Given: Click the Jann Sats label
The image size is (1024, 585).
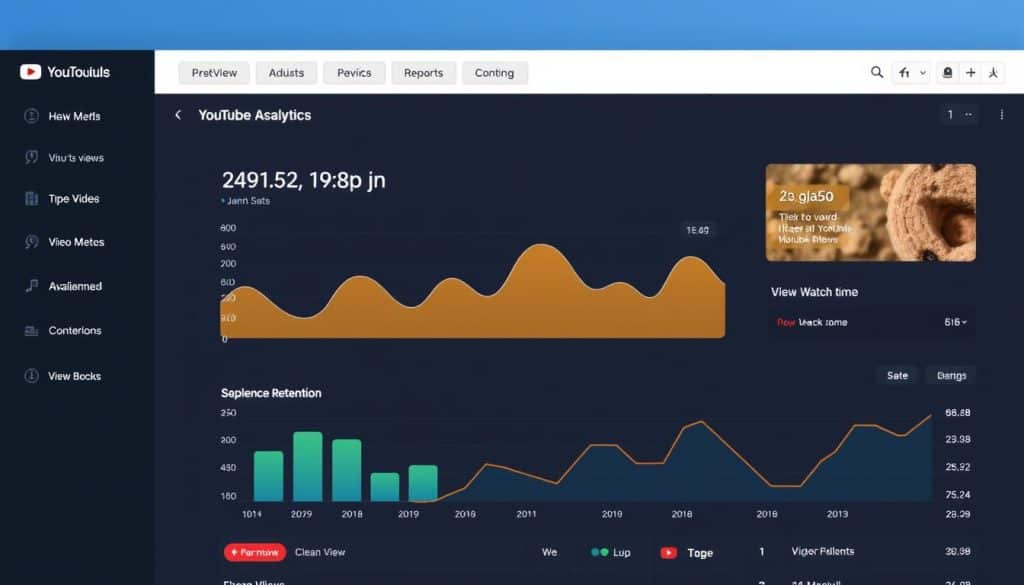Looking at the screenshot, I should pos(248,201).
